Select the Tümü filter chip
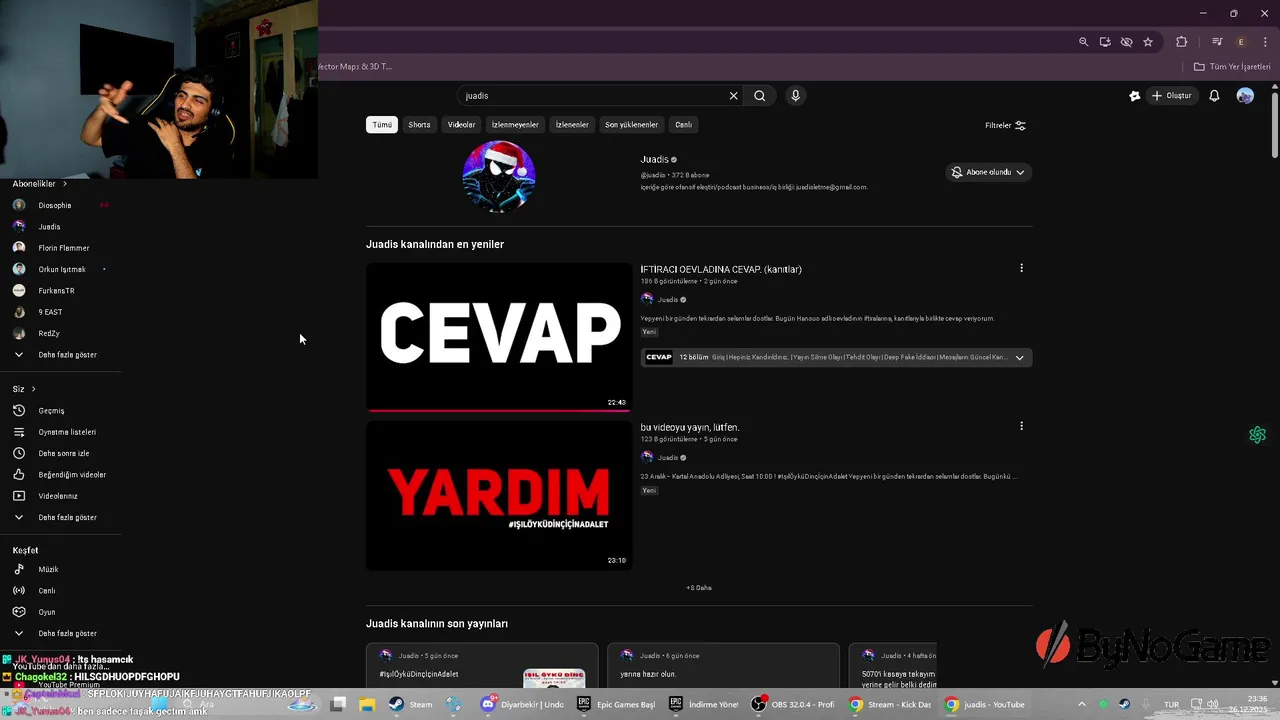Screen dimensions: 1280x720 [x=382, y=125]
